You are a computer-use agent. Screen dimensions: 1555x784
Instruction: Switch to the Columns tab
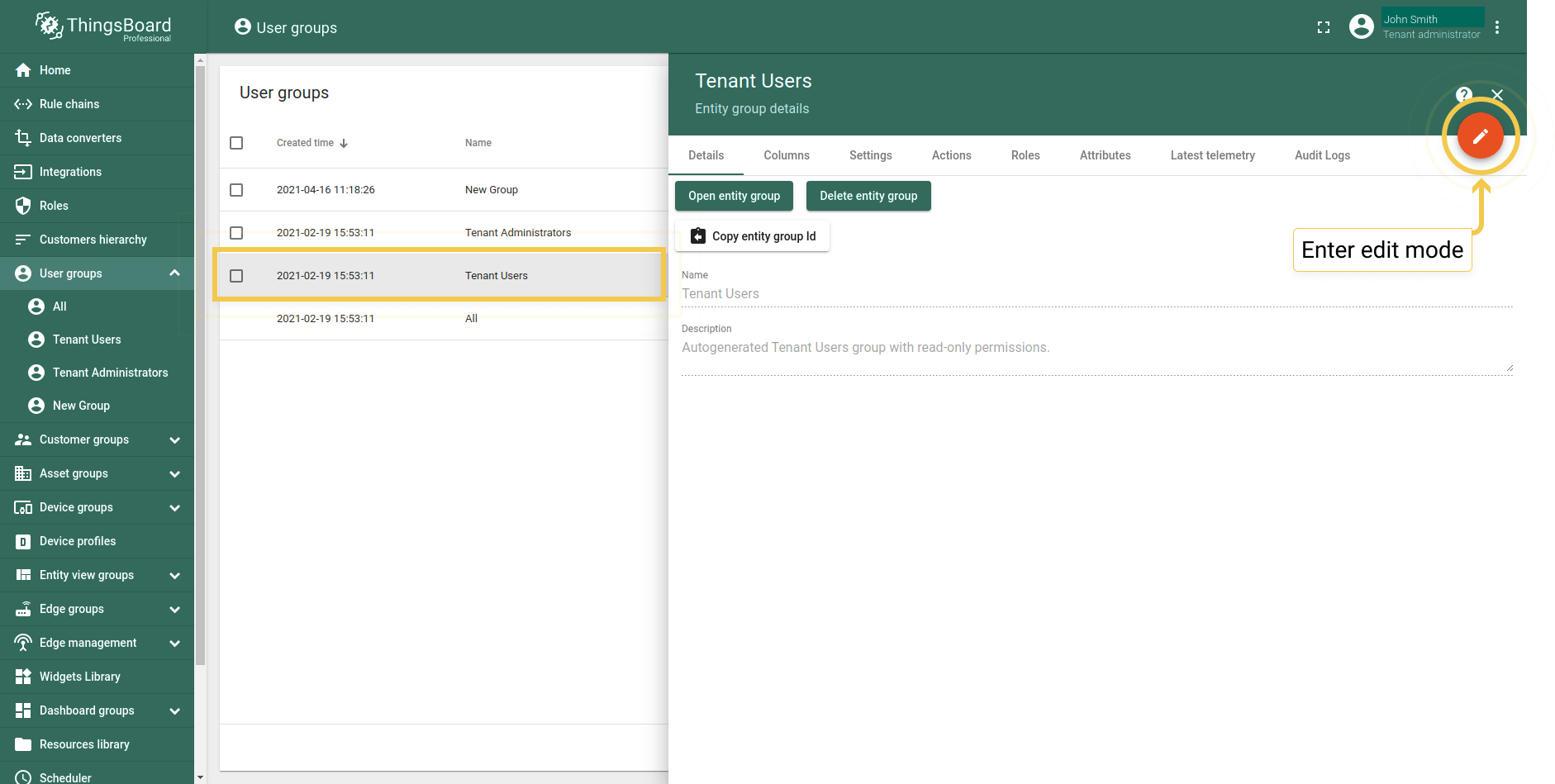click(x=786, y=155)
